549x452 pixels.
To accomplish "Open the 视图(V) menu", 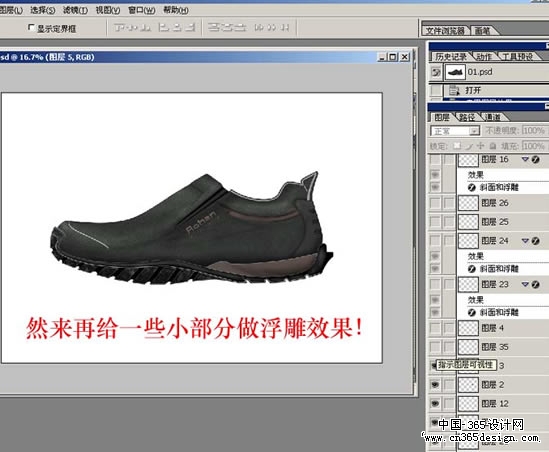I will (x=108, y=10).
